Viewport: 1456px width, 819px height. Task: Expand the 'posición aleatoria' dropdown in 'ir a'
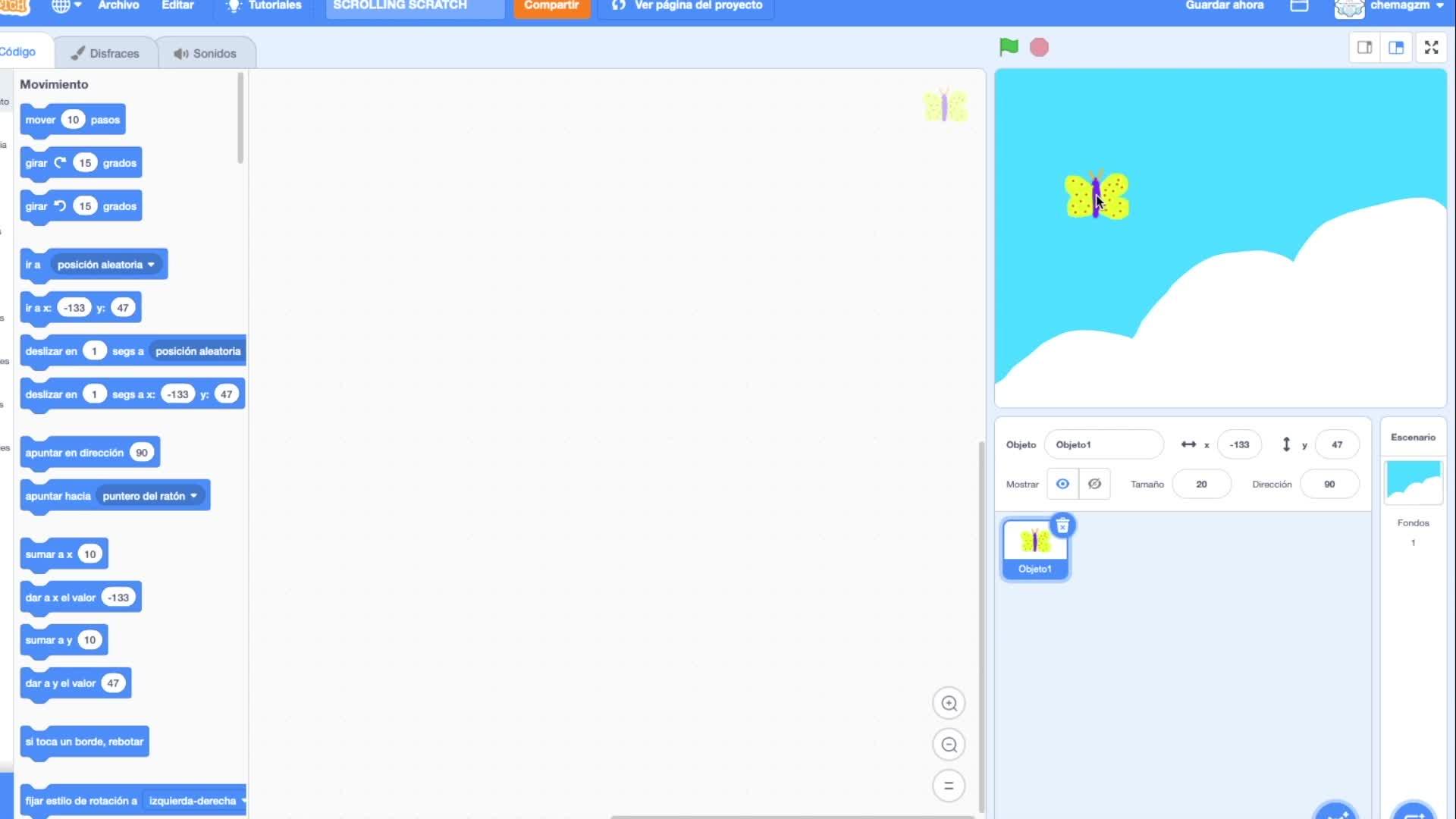(x=151, y=265)
